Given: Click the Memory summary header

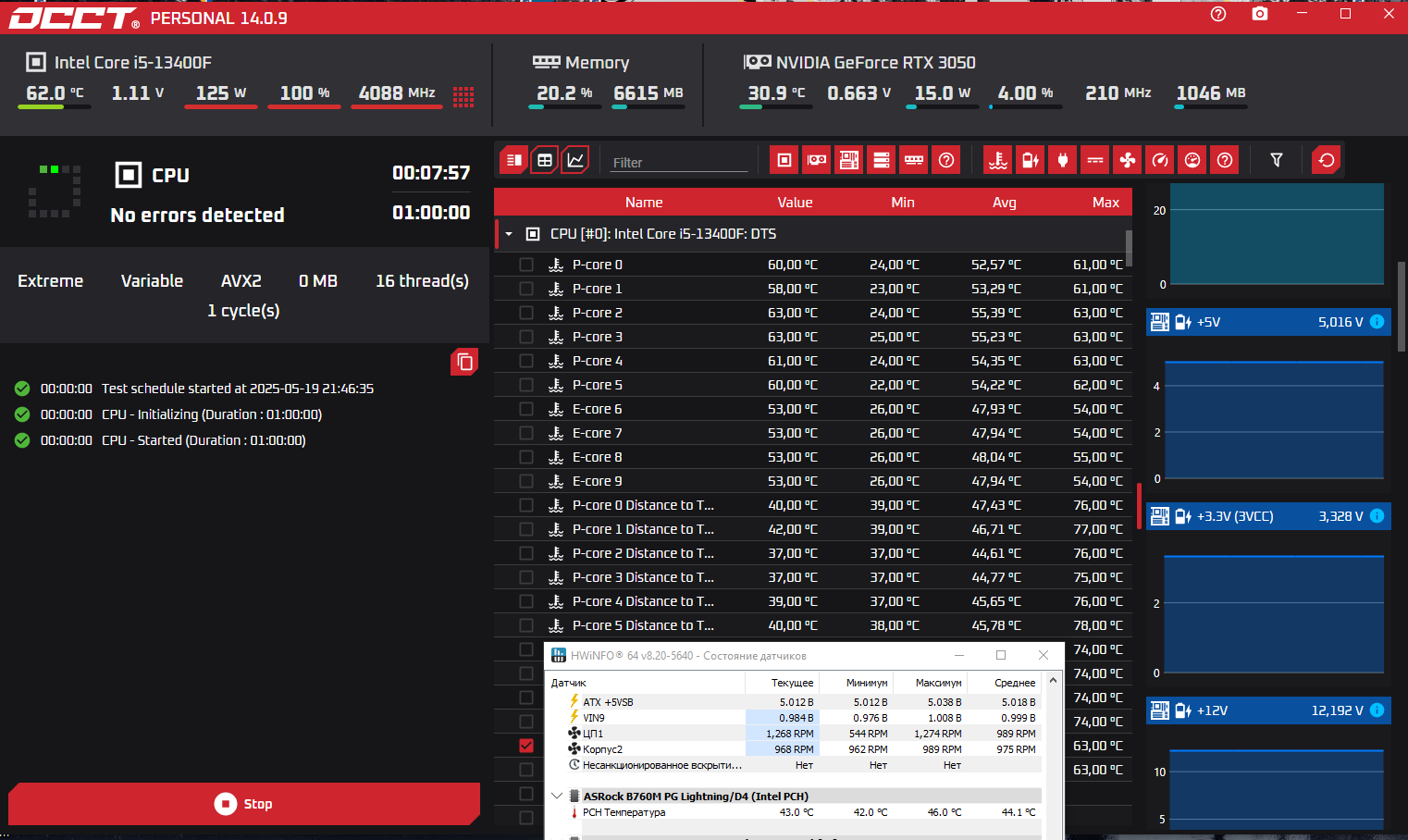Looking at the screenshot, I should (x=581, y=63).
